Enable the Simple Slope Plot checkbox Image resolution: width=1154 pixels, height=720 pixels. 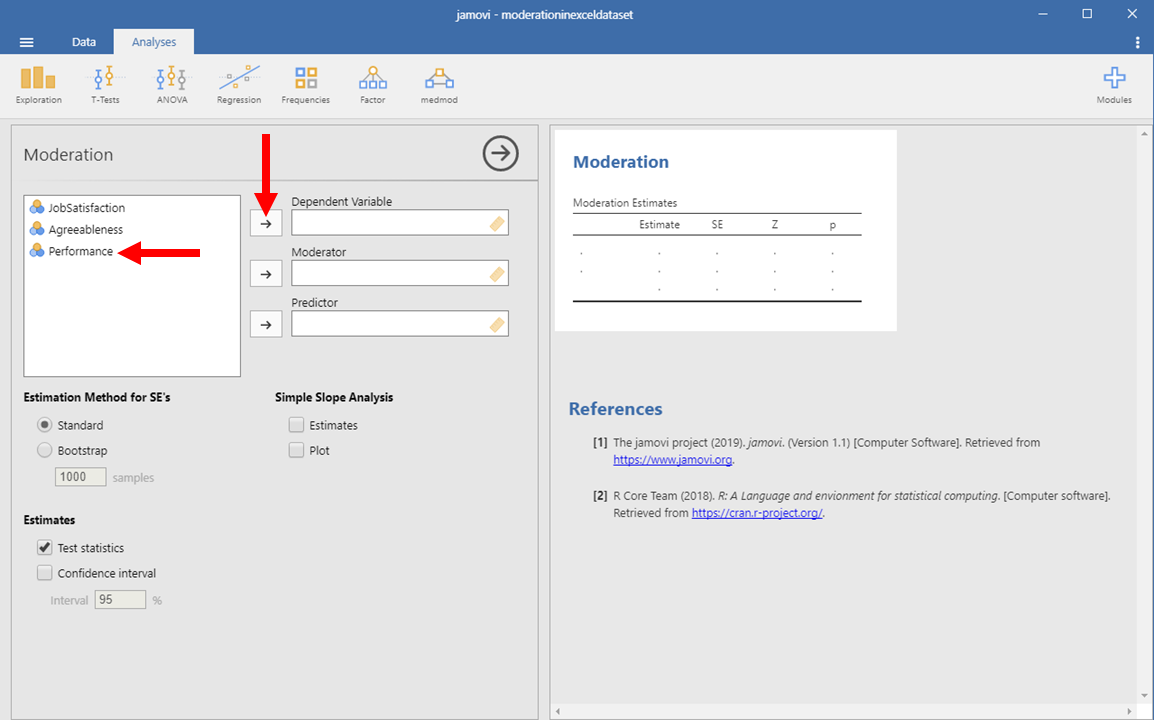point(296,451)
